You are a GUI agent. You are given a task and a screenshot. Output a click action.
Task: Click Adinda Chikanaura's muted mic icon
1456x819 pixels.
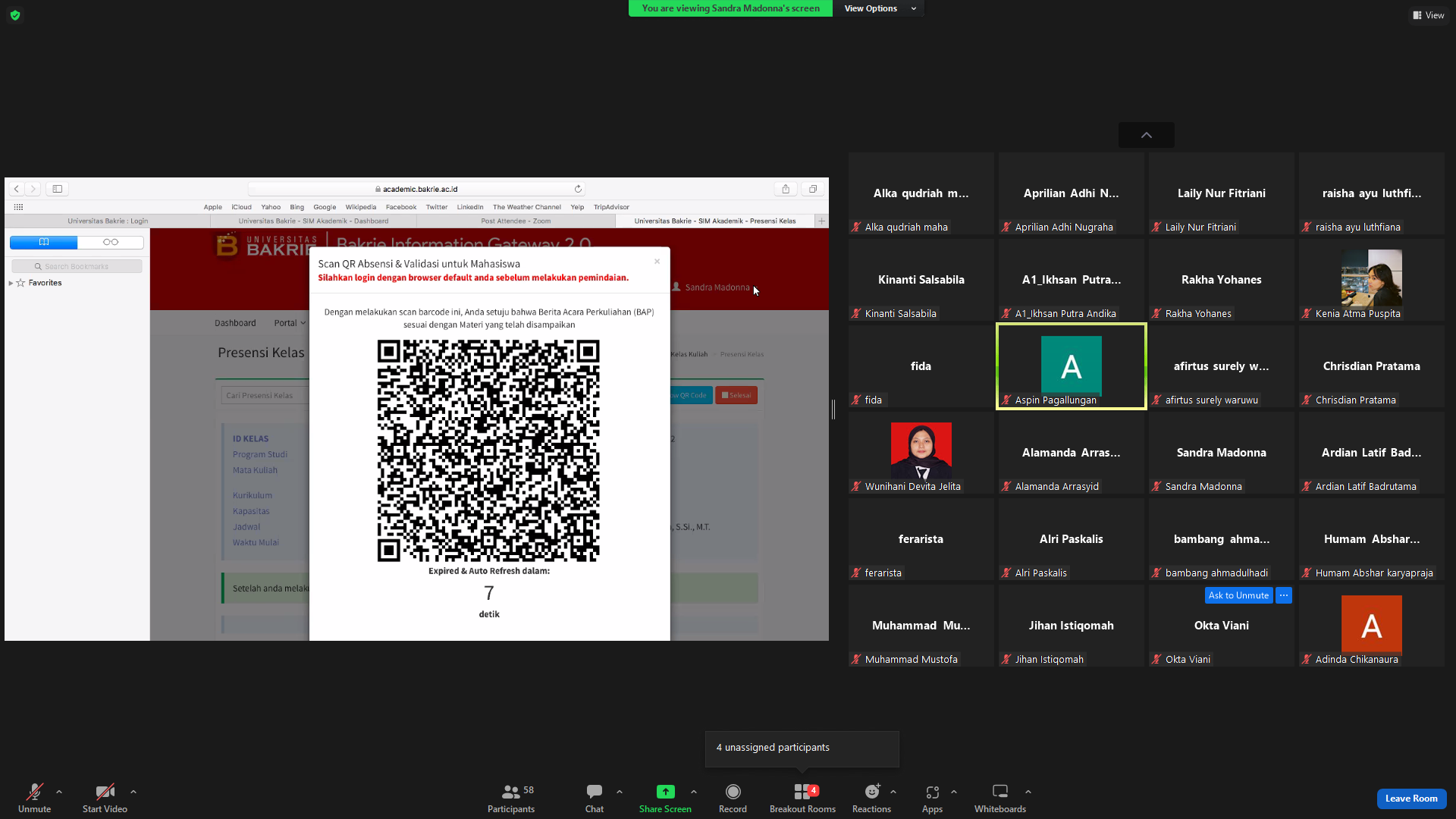pyautogui.click(x=1307, y=659)
